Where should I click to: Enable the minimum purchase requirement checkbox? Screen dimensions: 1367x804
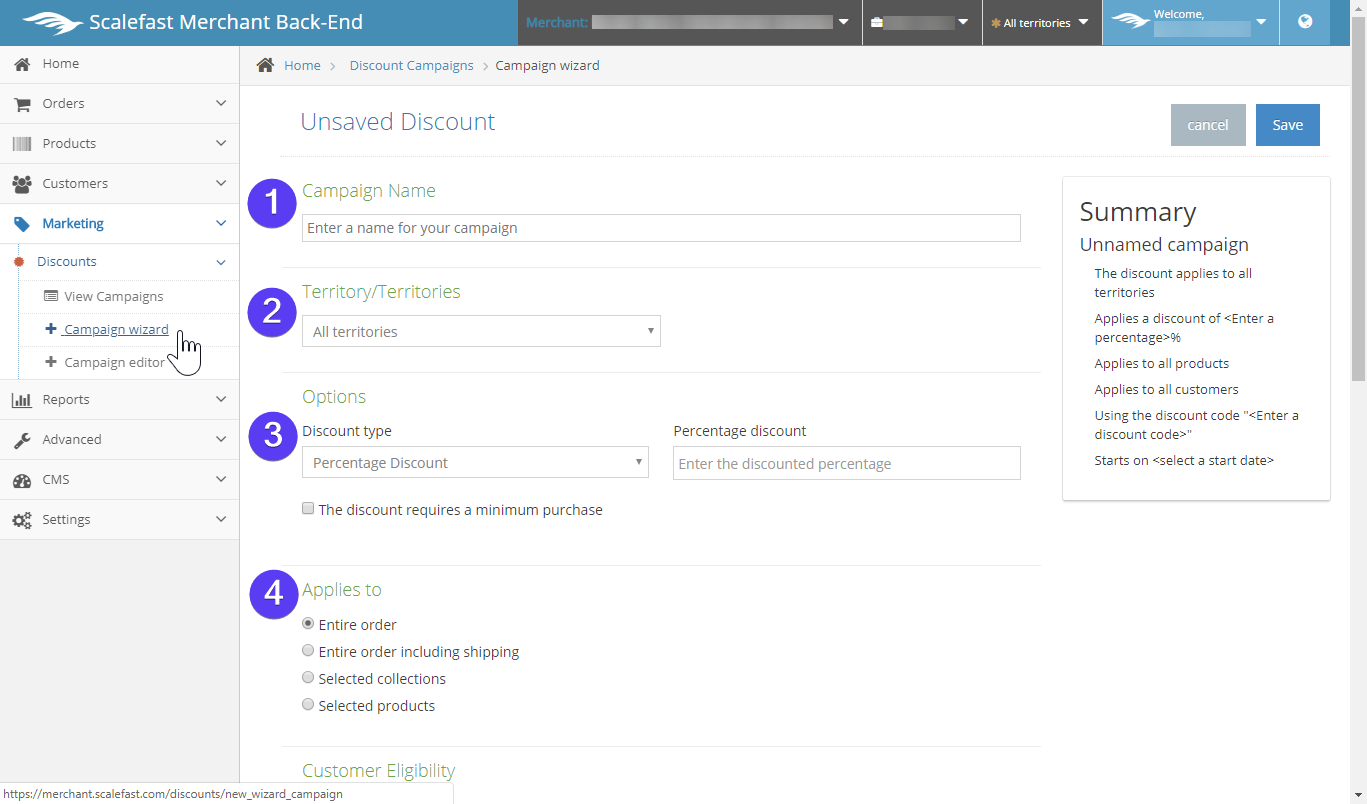click(308, 509)
